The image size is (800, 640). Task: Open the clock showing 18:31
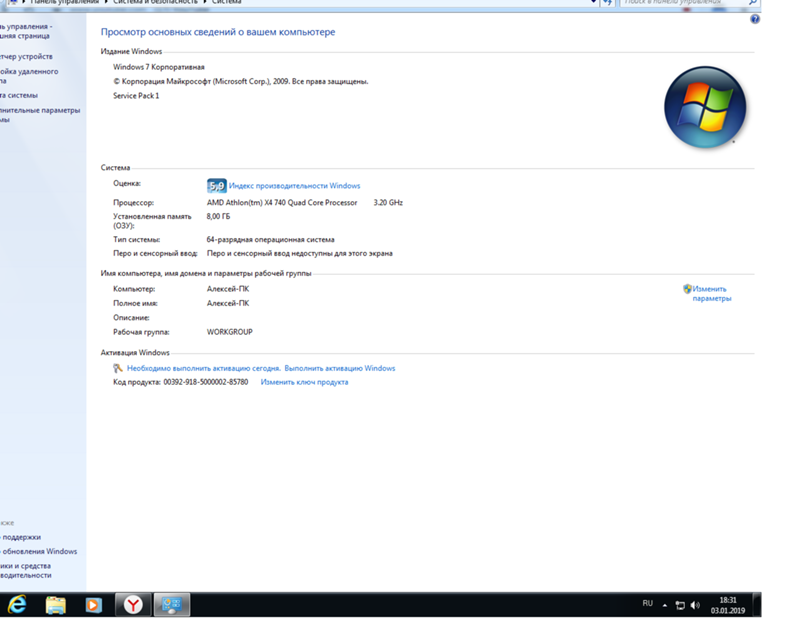click(x=728, y=605)
